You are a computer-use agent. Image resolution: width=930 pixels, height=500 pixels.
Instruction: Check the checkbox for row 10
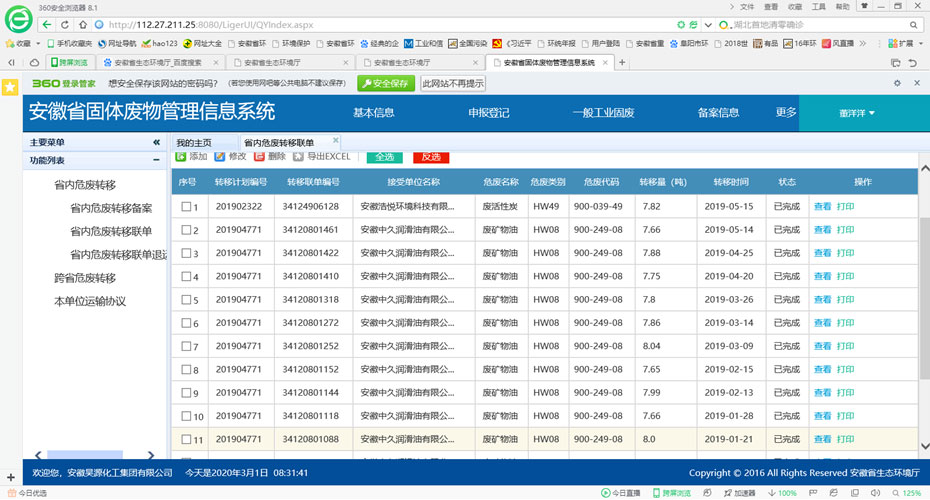tap(186, 416)
